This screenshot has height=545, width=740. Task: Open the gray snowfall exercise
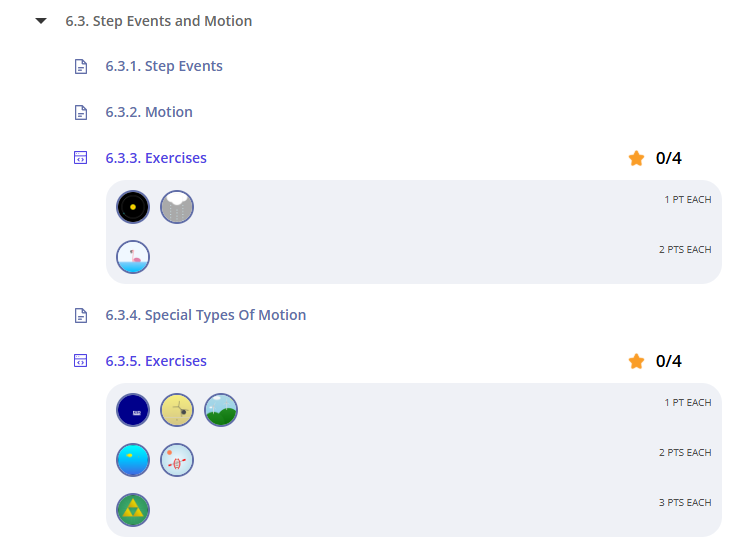point(177,207)
